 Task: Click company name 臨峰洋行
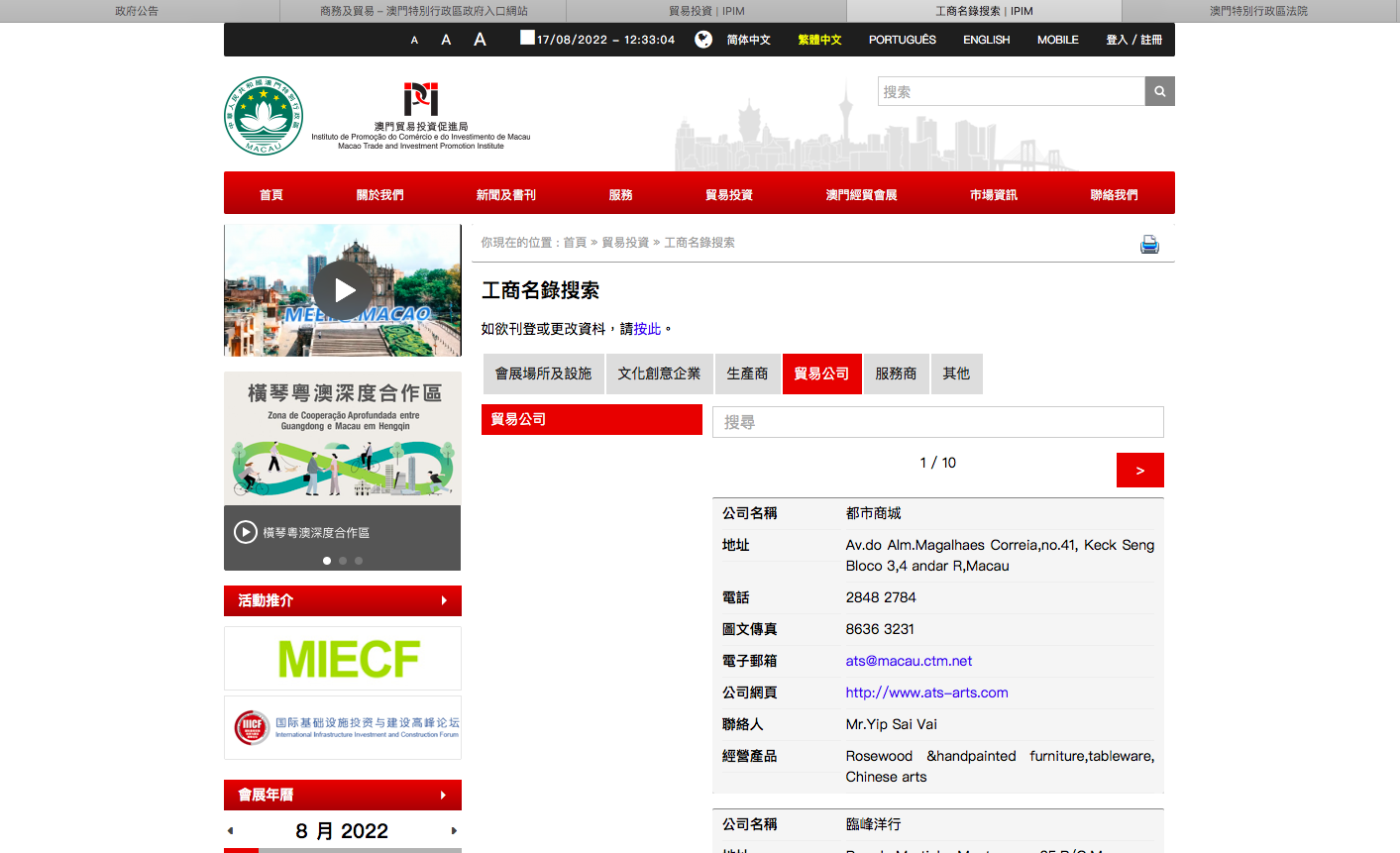(x=873, y=824)
